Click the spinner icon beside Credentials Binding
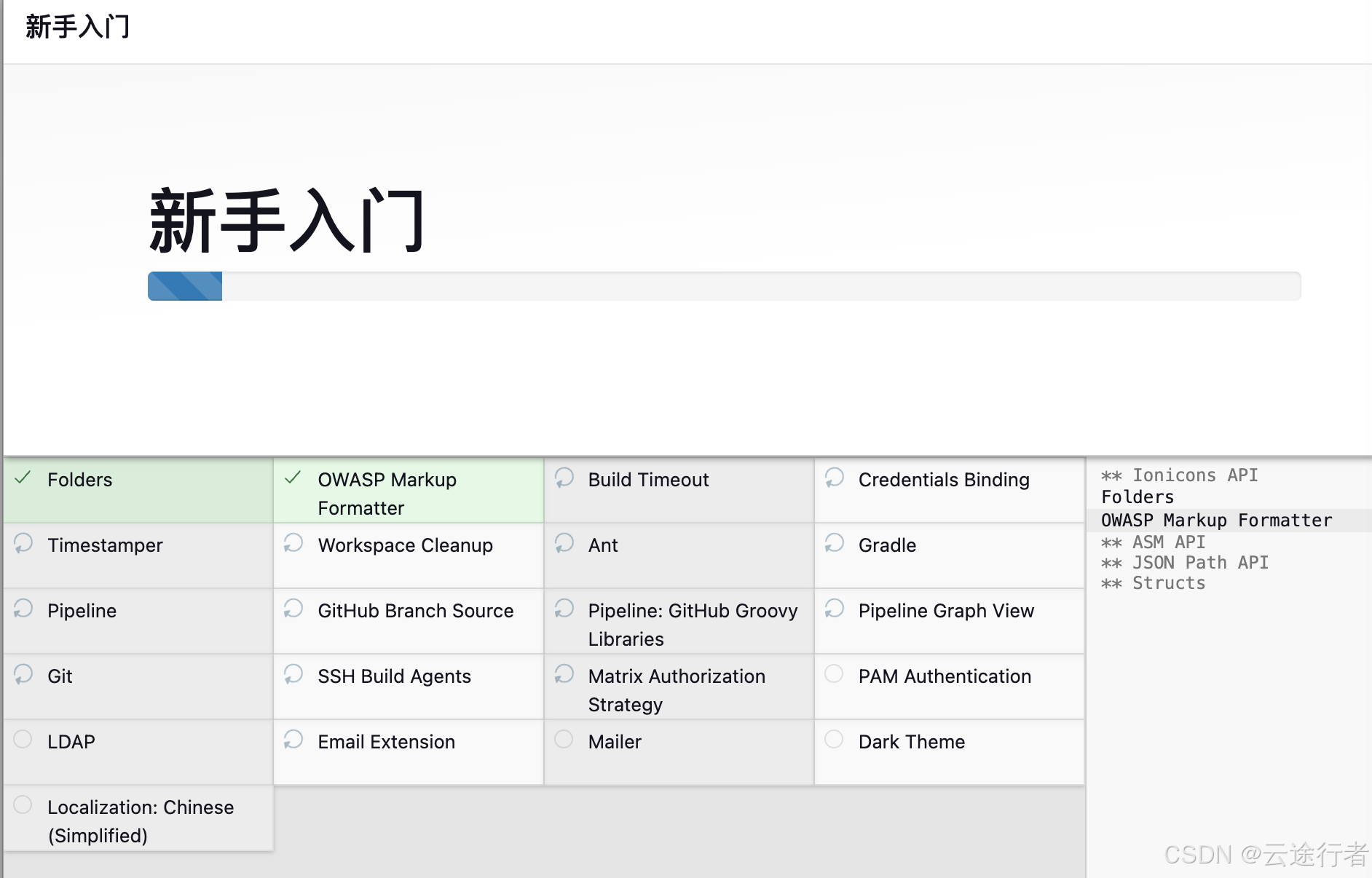Screen dimensions: 1372x878 point(835,478)
